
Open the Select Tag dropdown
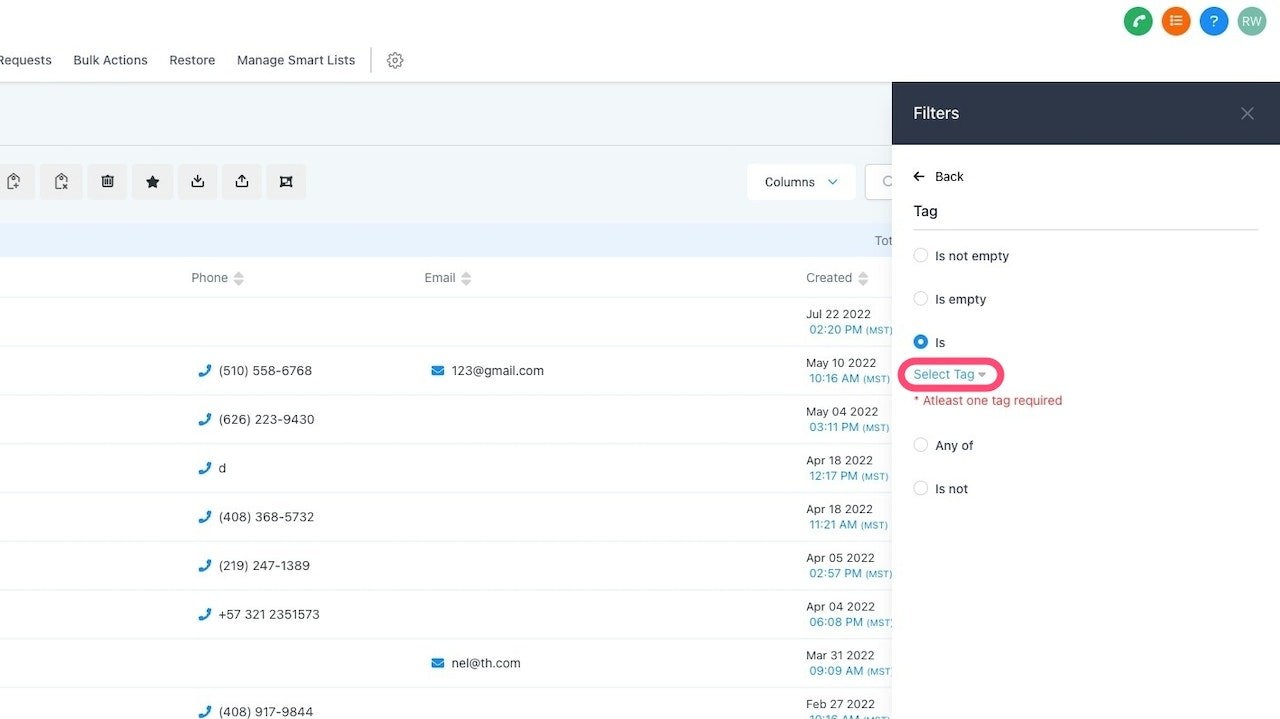coord(950,374)
